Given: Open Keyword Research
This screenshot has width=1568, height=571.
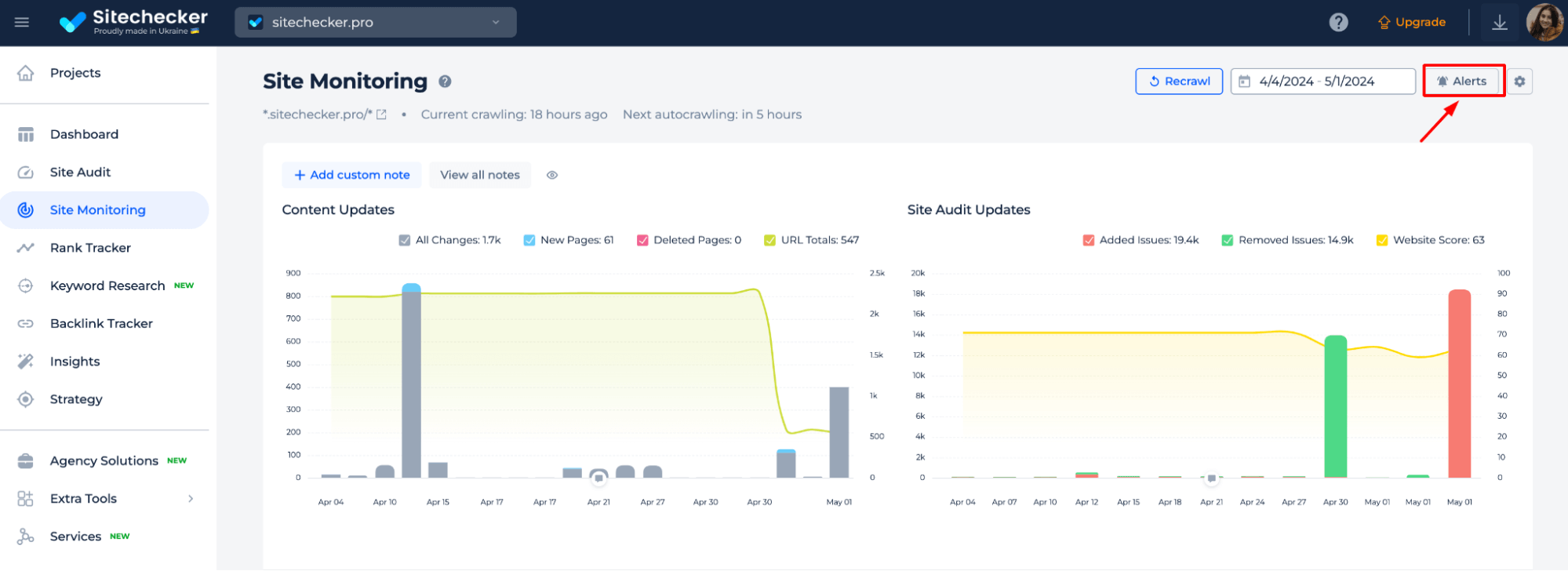Looking at the screenshot, I should [107, 285].
